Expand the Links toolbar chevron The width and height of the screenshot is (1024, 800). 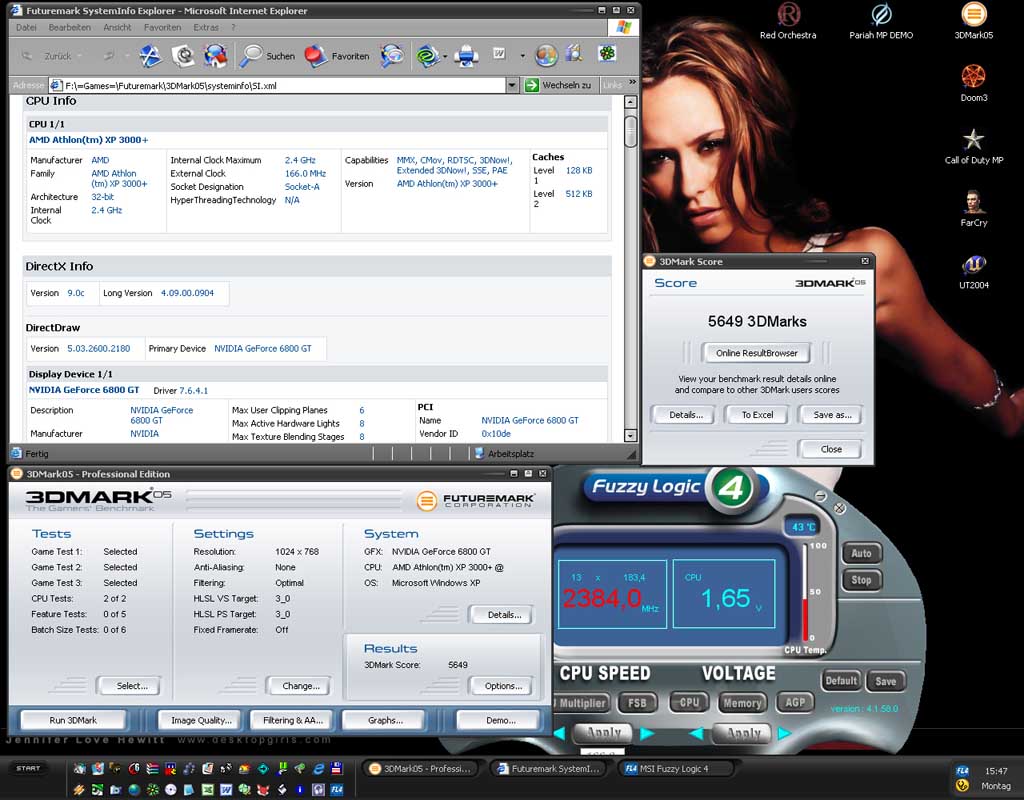632,84
